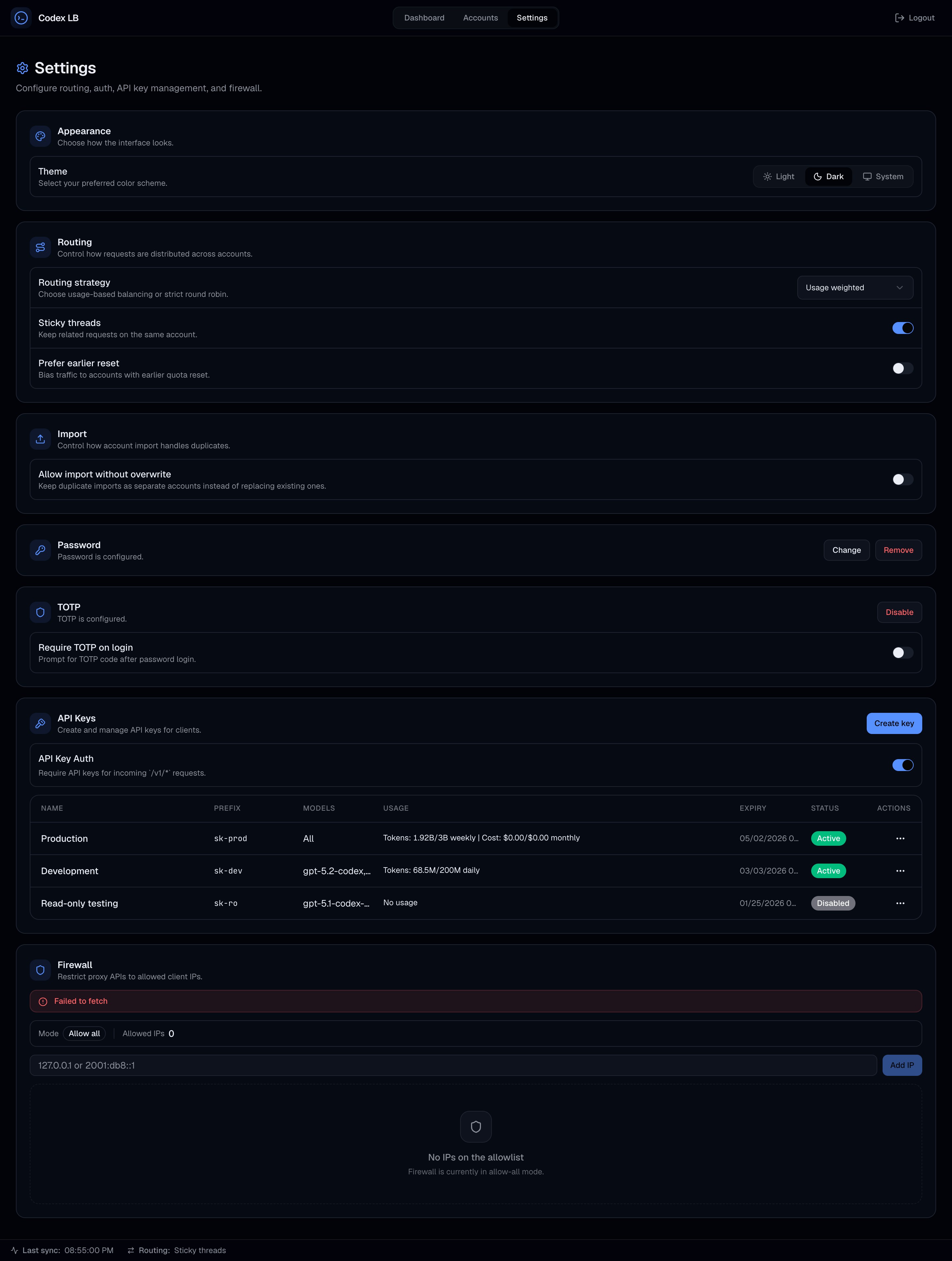The width and height of the screenshot is (952, 1261).
Task: Click the Tokens 68.5M/200M daily usage text
Action: pos(431,871)
